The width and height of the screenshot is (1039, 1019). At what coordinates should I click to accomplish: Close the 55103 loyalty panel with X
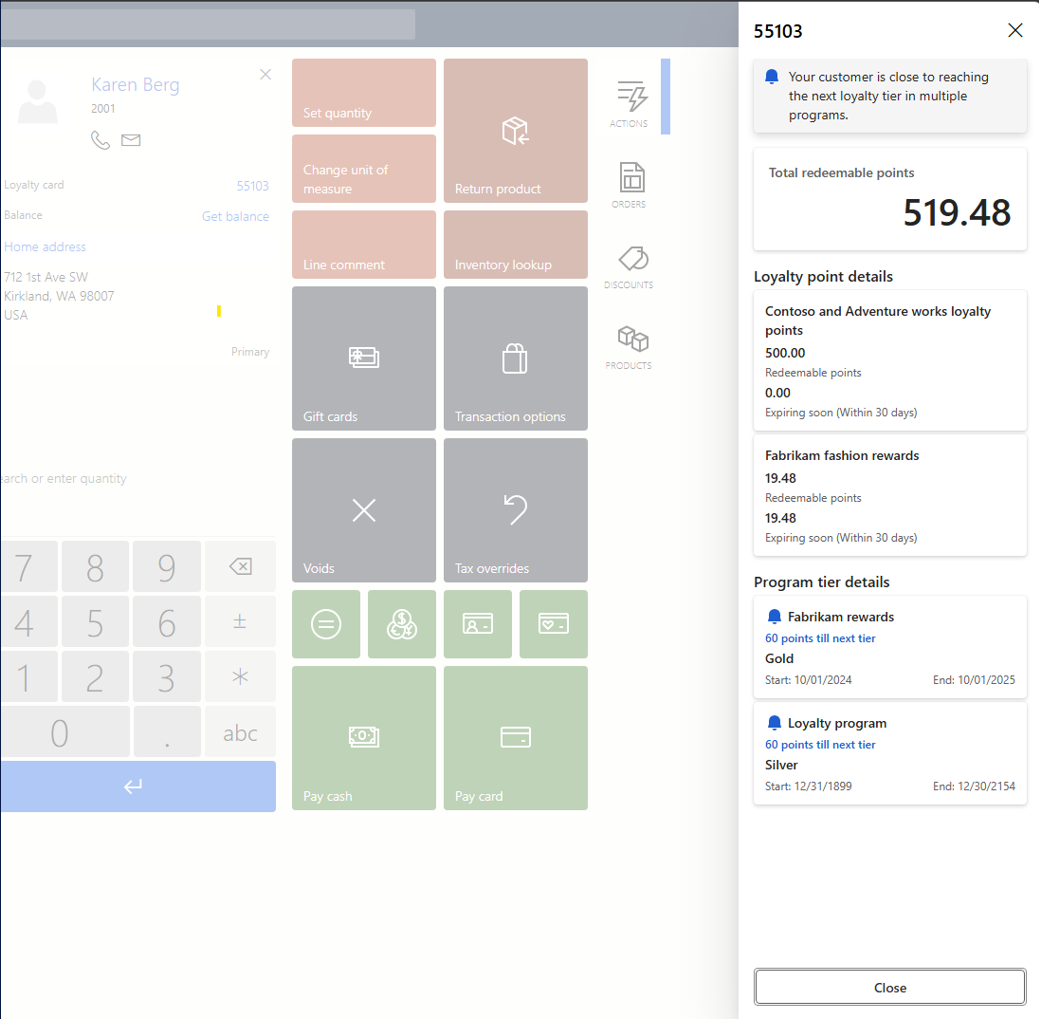1014,30
